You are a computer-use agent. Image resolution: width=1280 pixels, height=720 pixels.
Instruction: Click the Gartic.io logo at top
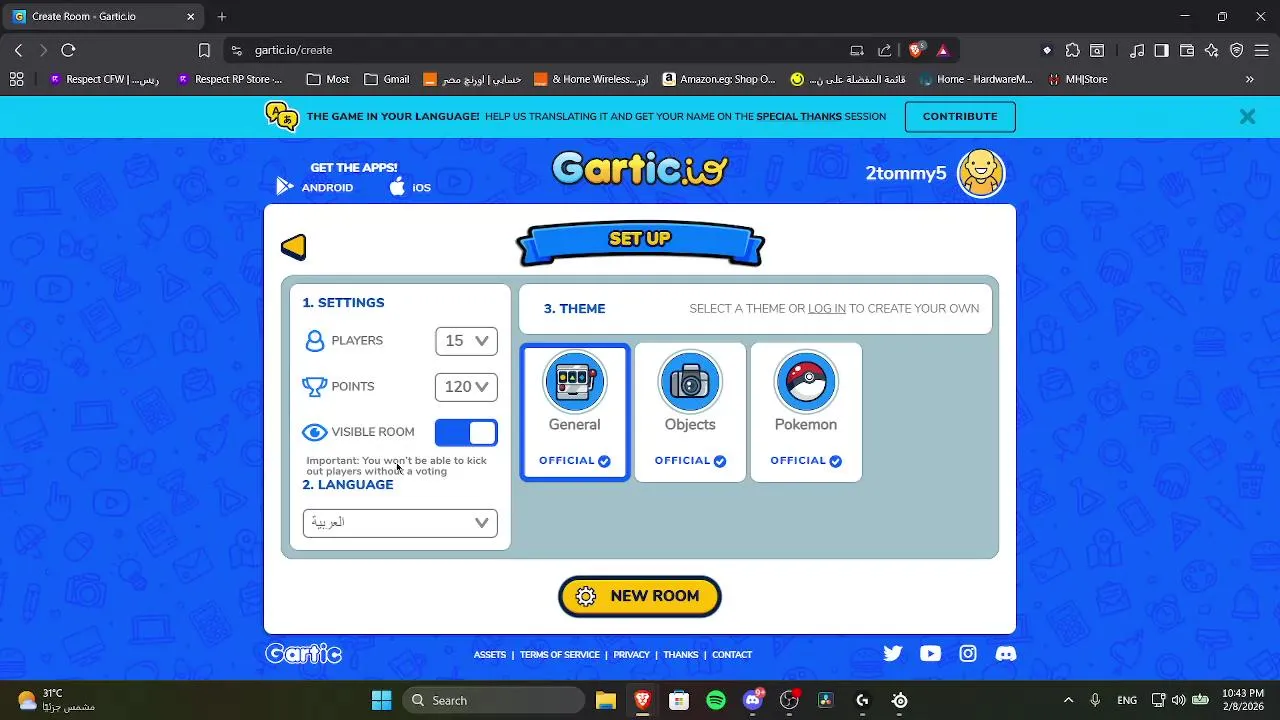tap(640, 169)
